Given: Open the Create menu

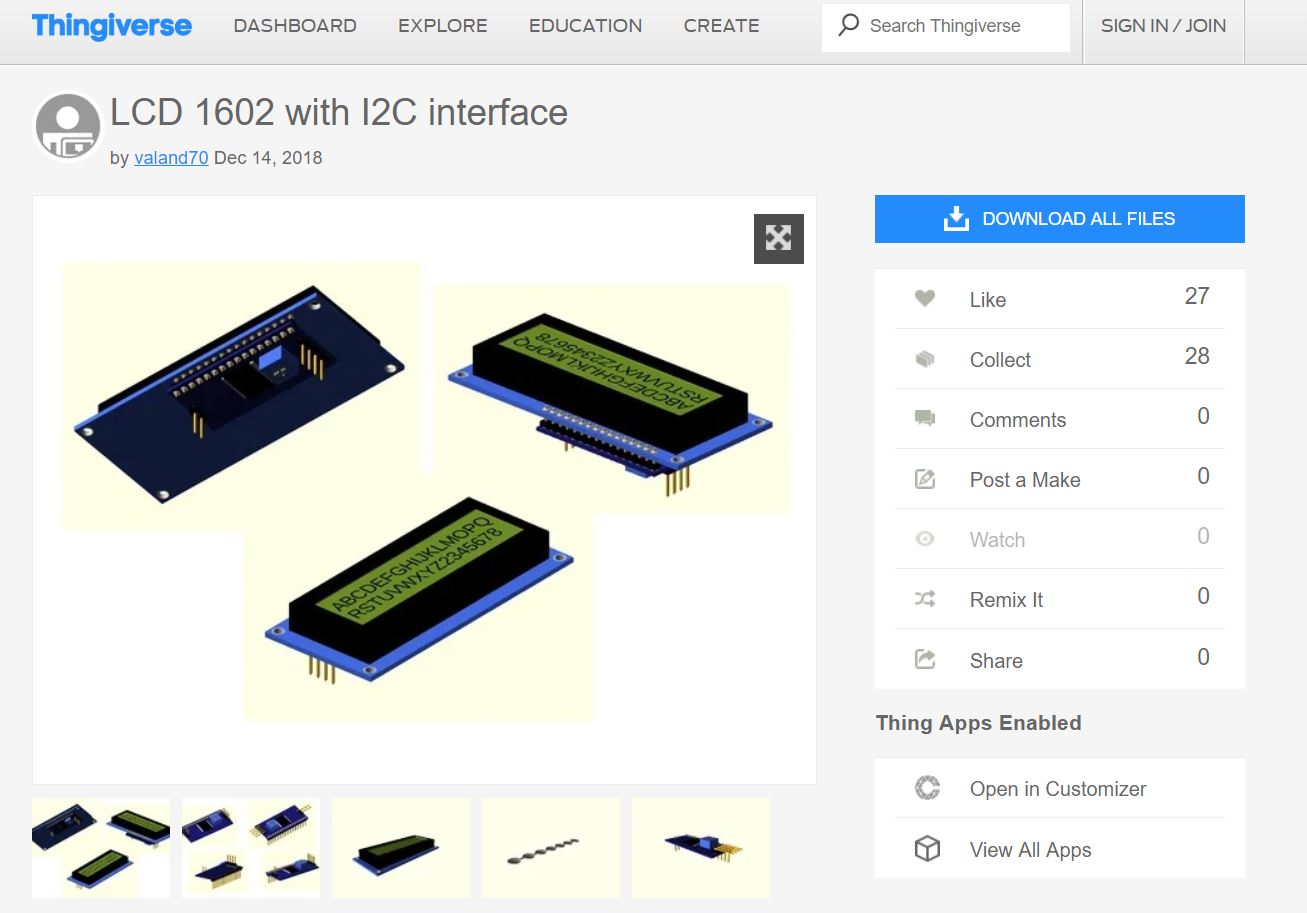Looking at the screenshot, I should 722,26.
